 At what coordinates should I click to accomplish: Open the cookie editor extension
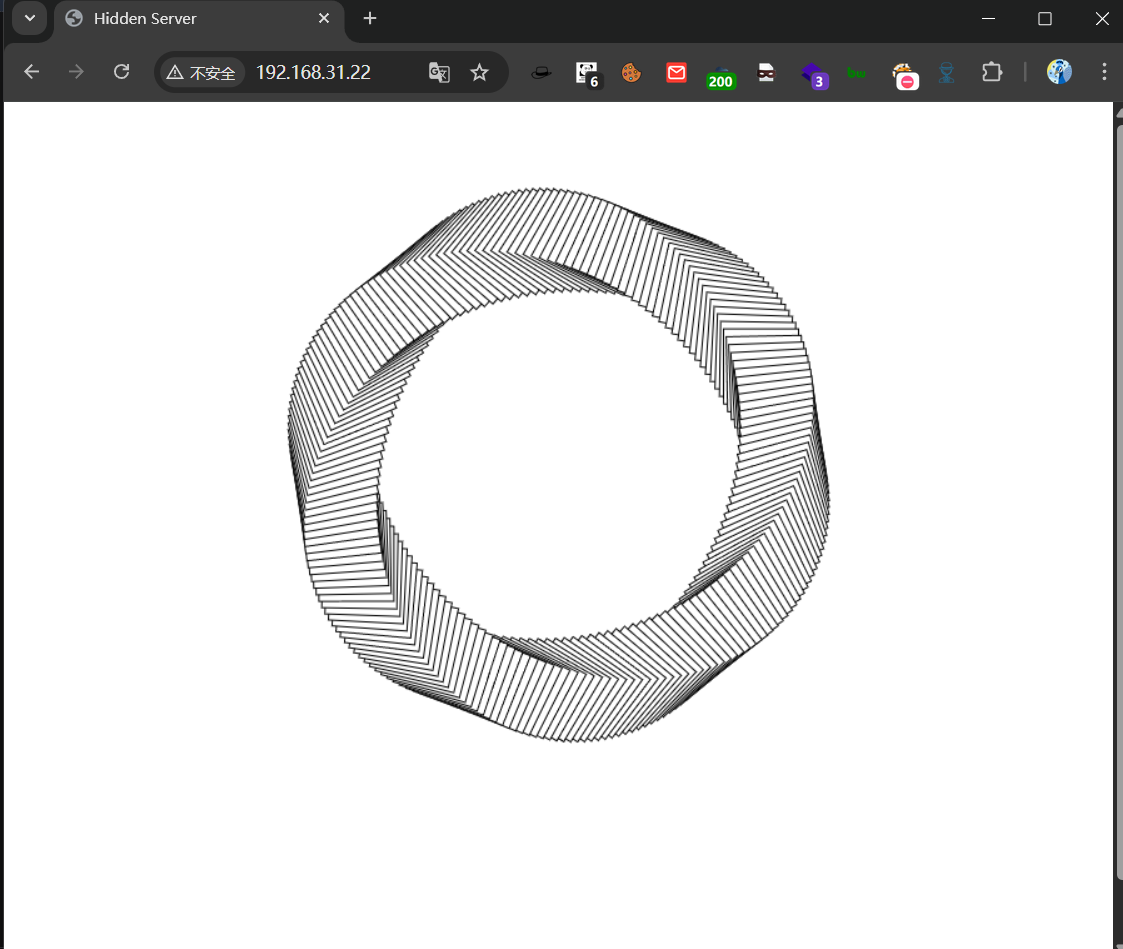point(631,72)
